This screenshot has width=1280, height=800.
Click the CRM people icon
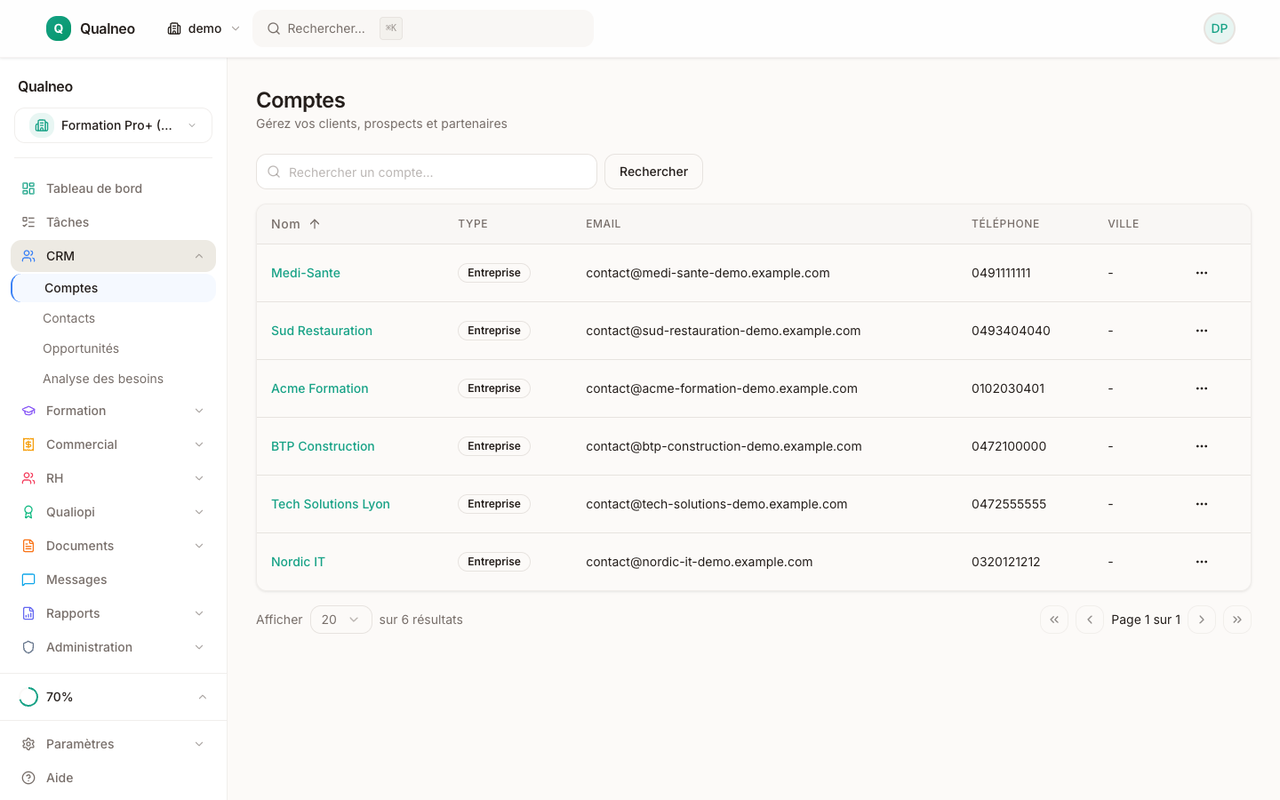click(x=28, y=256)
